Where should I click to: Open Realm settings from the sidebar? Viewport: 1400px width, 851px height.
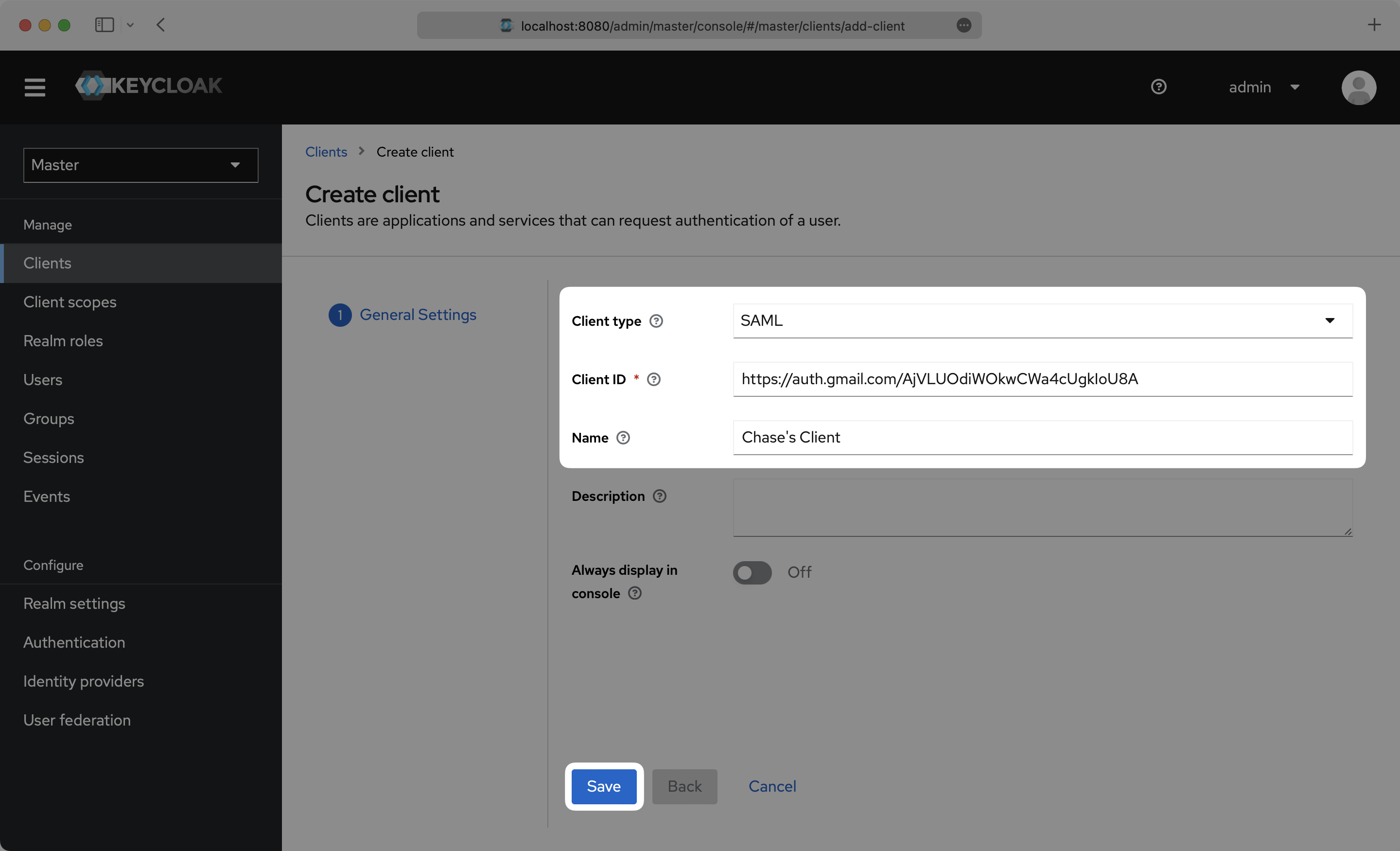coord(74,603)
